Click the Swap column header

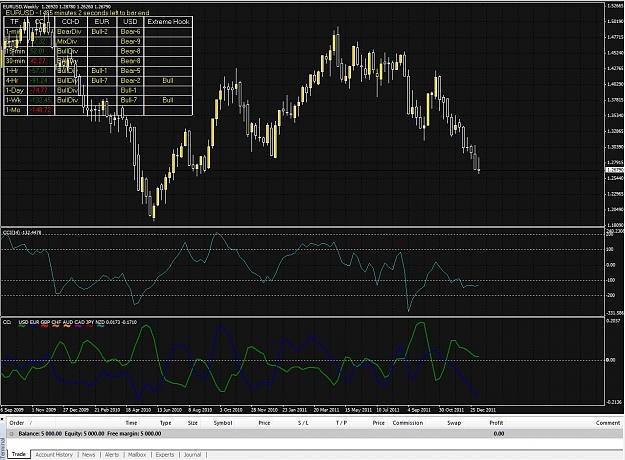point(454,423)
